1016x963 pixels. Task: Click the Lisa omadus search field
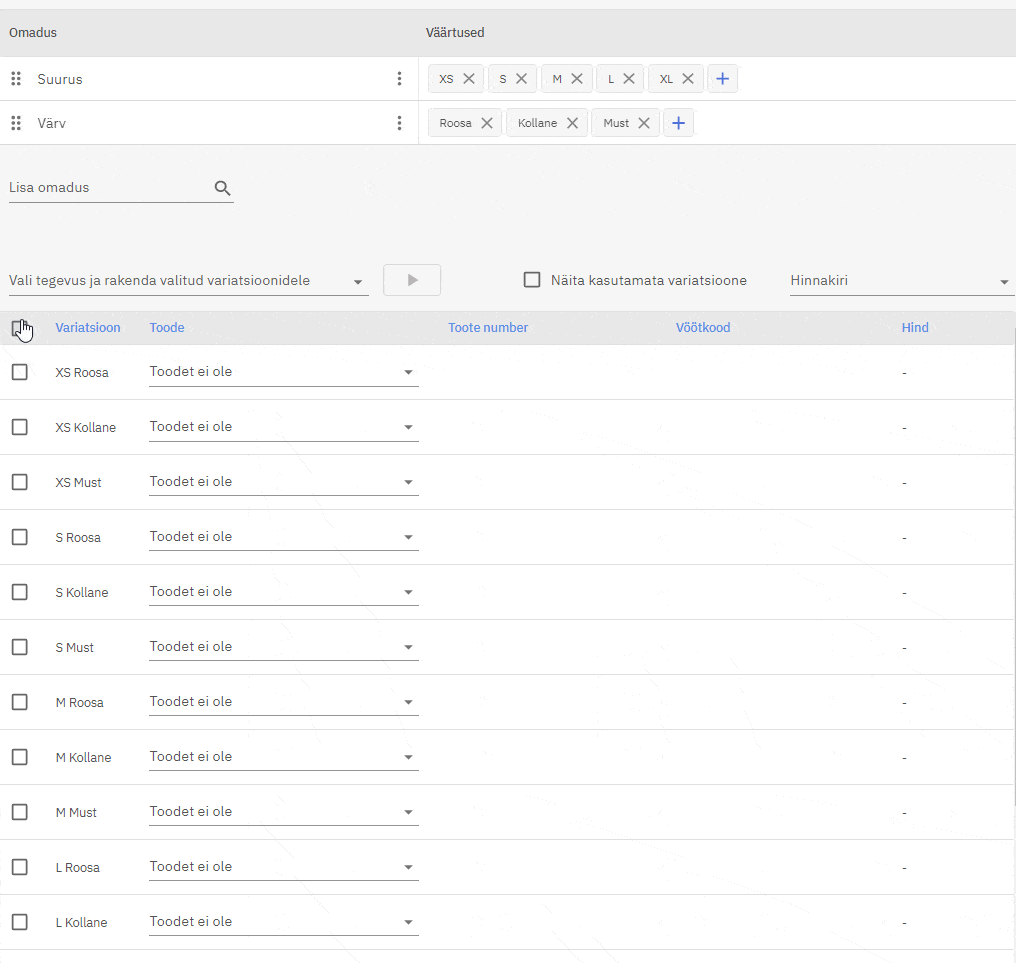pyautogui.click(x=108, y=188)
